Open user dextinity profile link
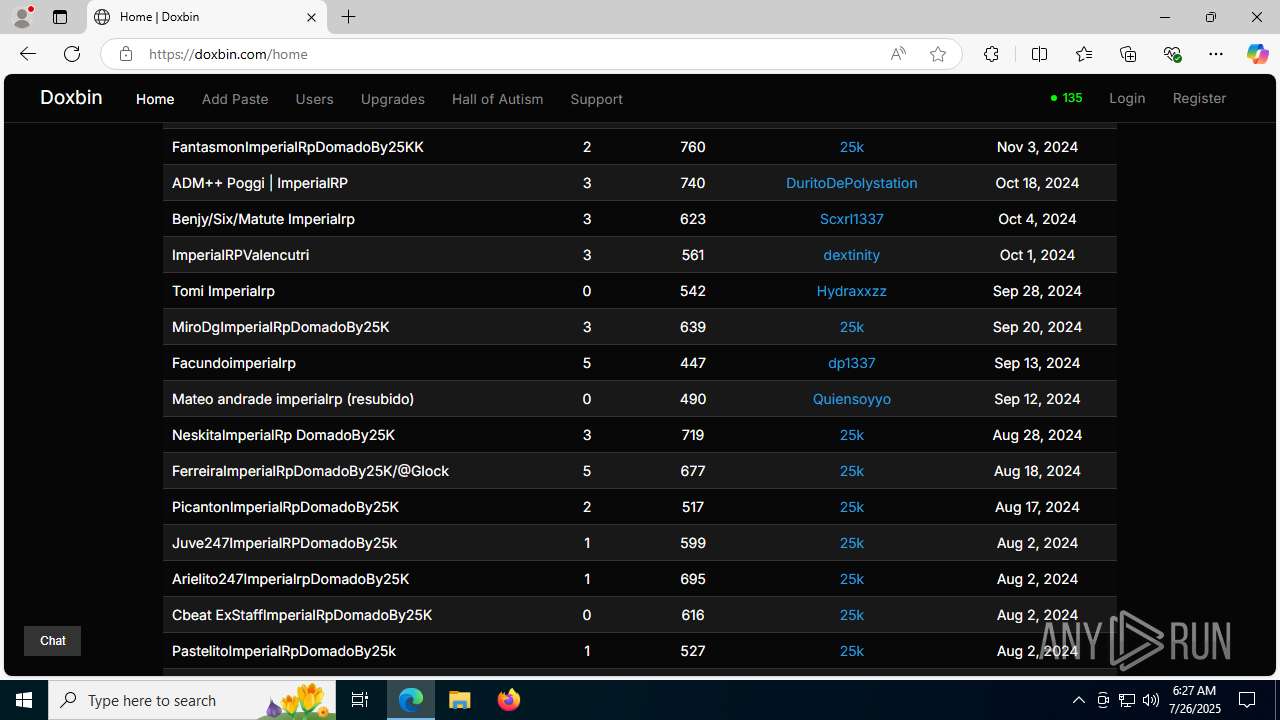This screenshot has height=720, width=1280. 851,255
